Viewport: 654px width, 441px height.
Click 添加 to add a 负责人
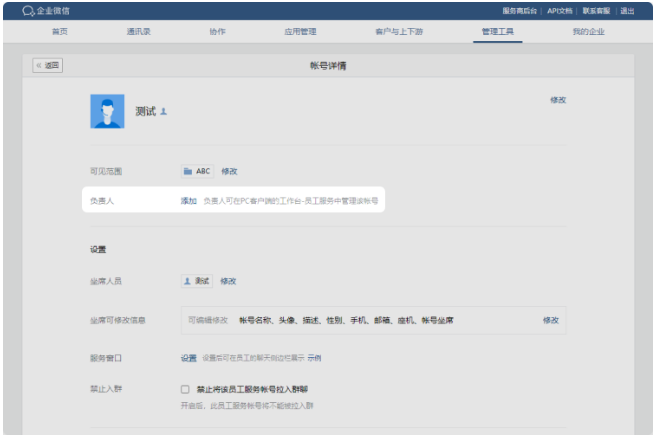(188, 201)
